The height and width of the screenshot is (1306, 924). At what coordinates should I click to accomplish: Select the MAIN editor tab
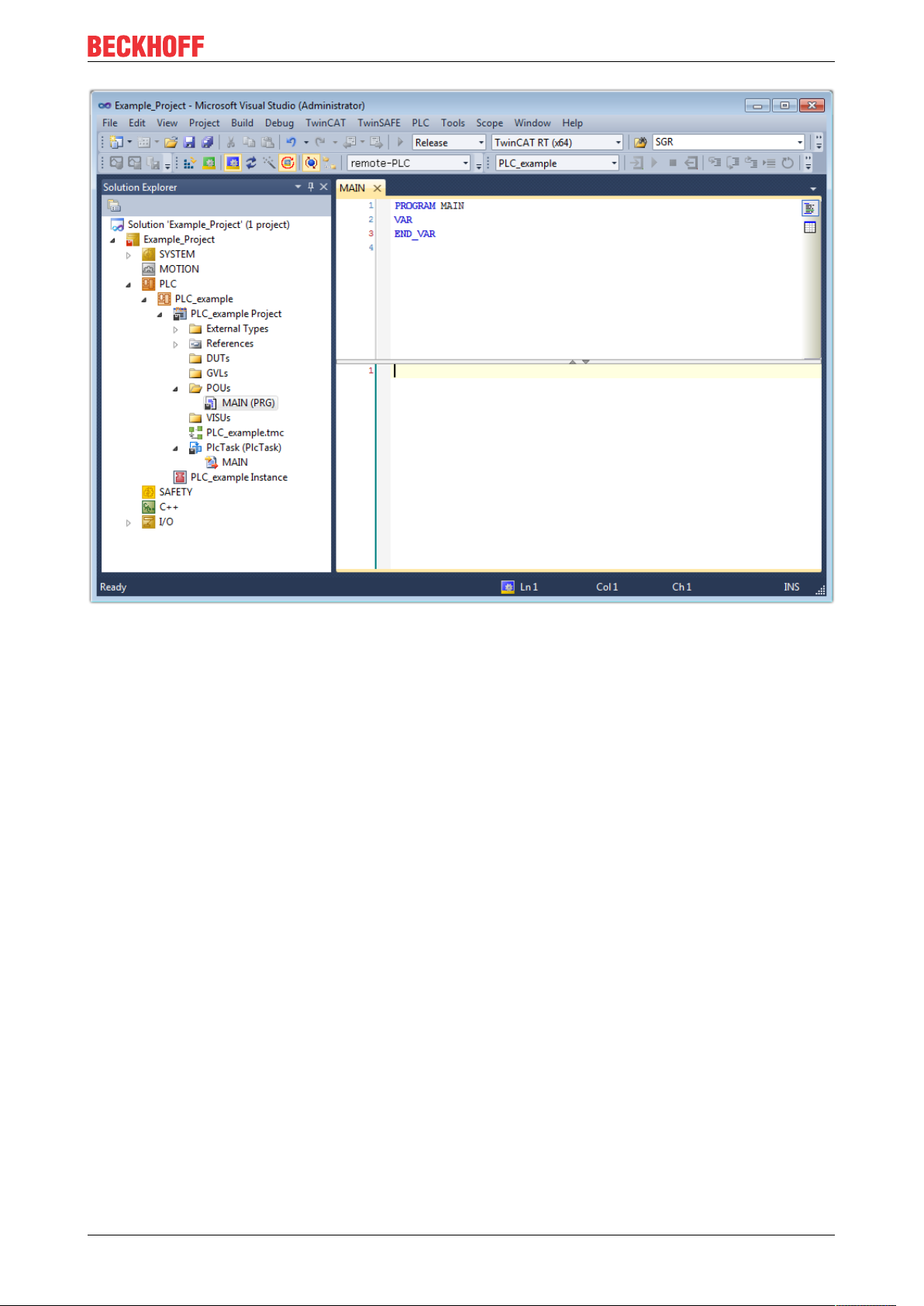[353, 188]
